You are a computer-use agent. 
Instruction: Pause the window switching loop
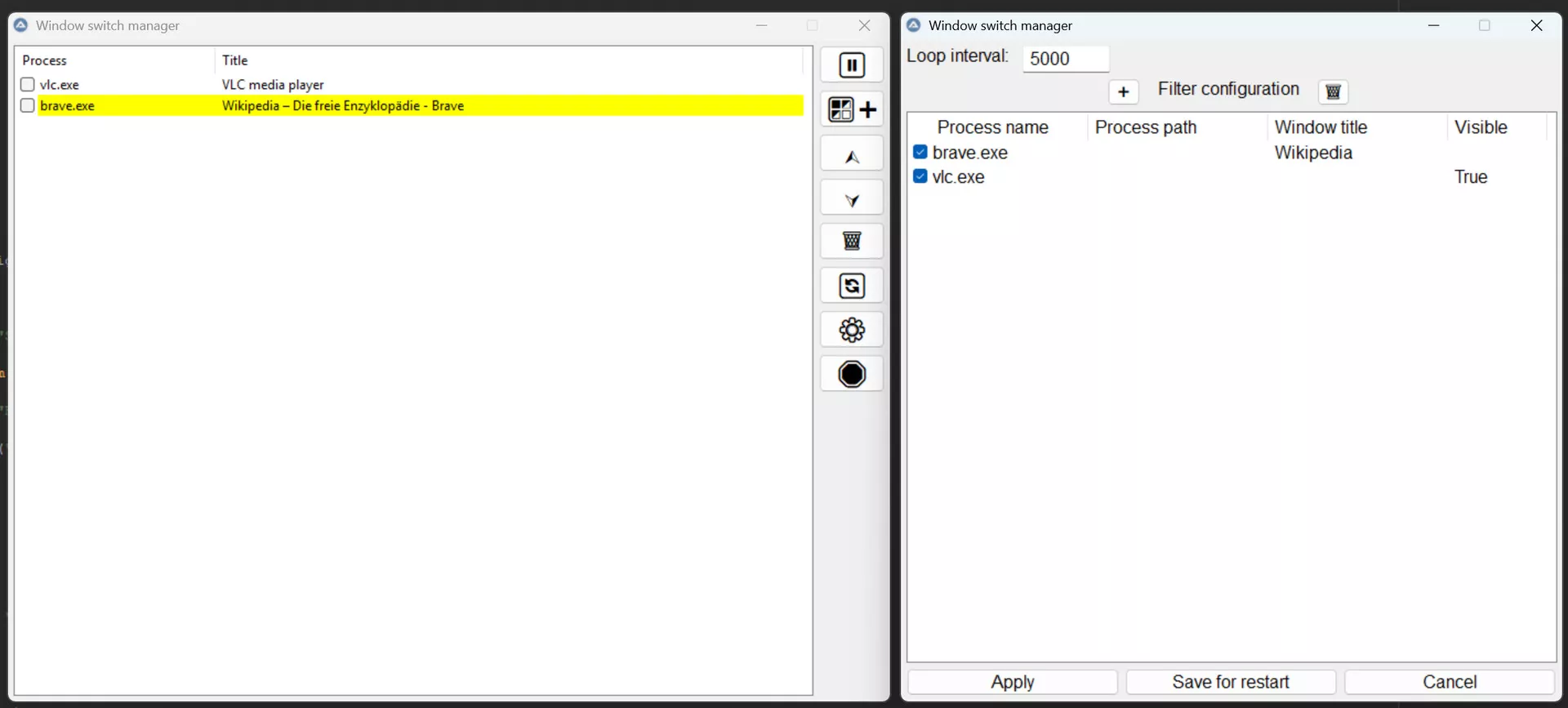click(x=852, y=65)
